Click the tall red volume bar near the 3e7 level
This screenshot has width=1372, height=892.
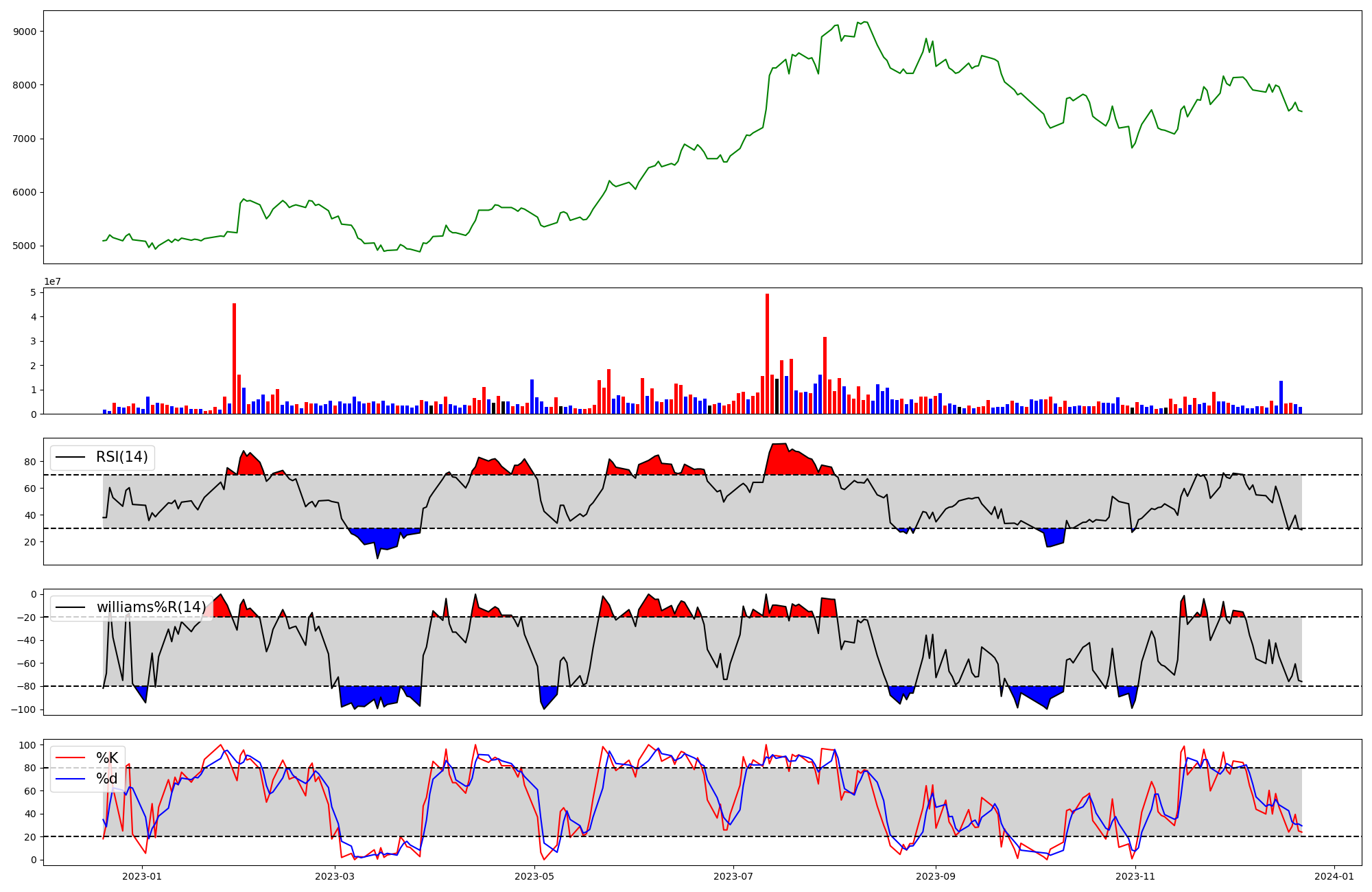(x=825, y=375)
